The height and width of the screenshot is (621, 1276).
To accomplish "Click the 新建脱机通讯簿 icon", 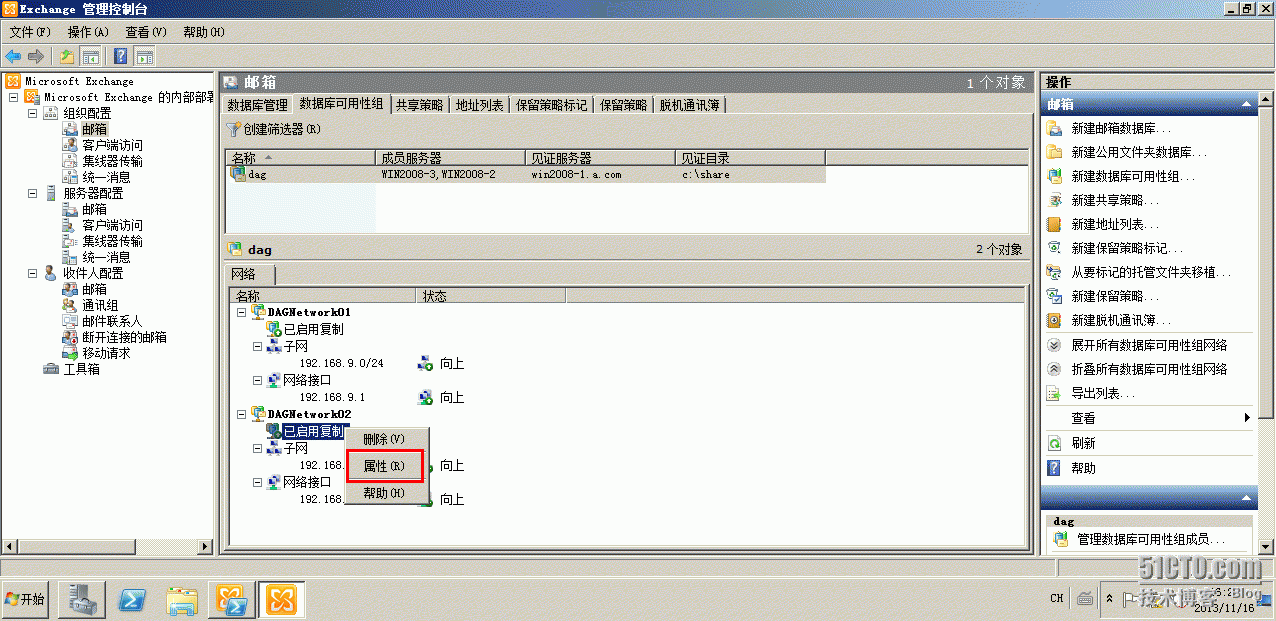I will pyautogui.click(x=1053, y=320).
